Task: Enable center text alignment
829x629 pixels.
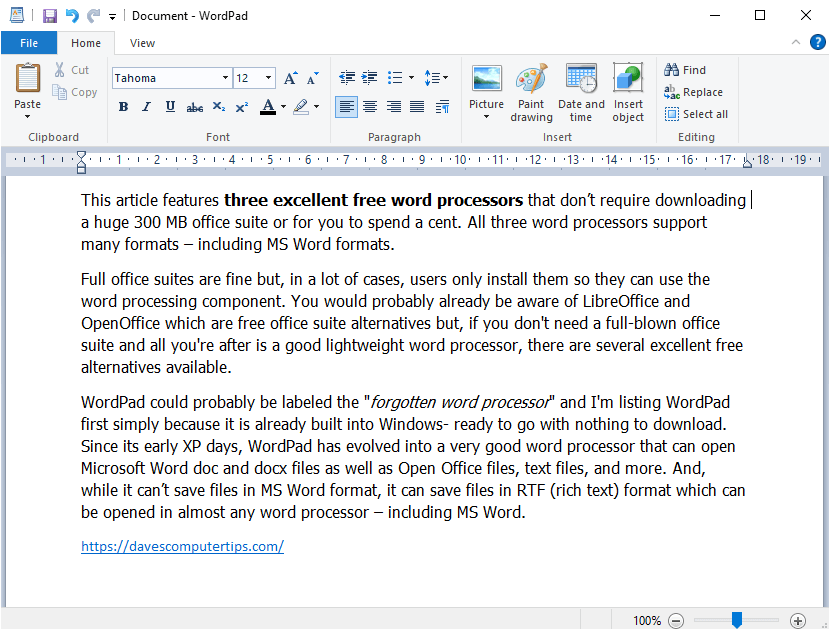Action: (370, 107)
